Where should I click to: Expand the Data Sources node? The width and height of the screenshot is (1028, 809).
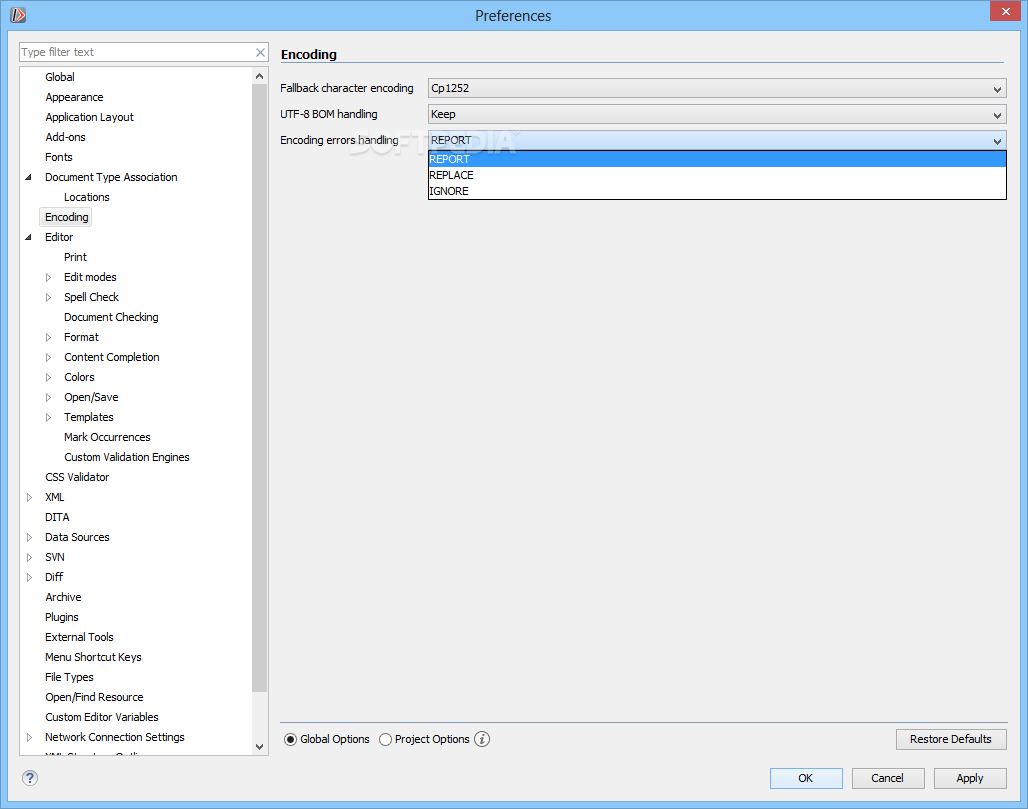coord(29,537)
